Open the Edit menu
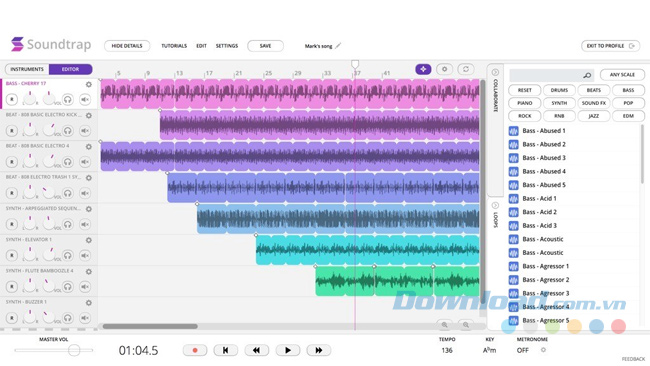This screenshot has height=366, width=650. coord(201,46)
